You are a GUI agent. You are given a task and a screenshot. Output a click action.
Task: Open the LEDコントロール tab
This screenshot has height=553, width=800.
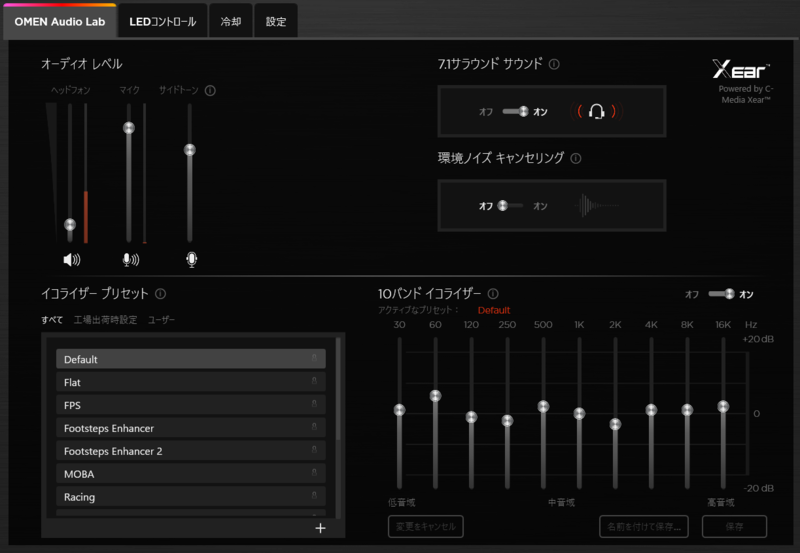pos(163,21)
